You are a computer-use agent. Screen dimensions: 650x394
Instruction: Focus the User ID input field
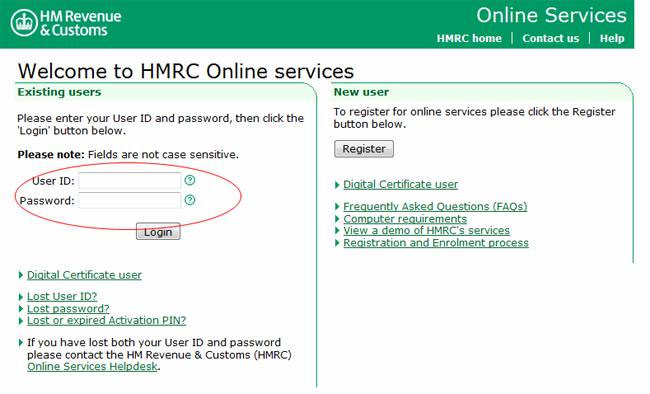130,180
